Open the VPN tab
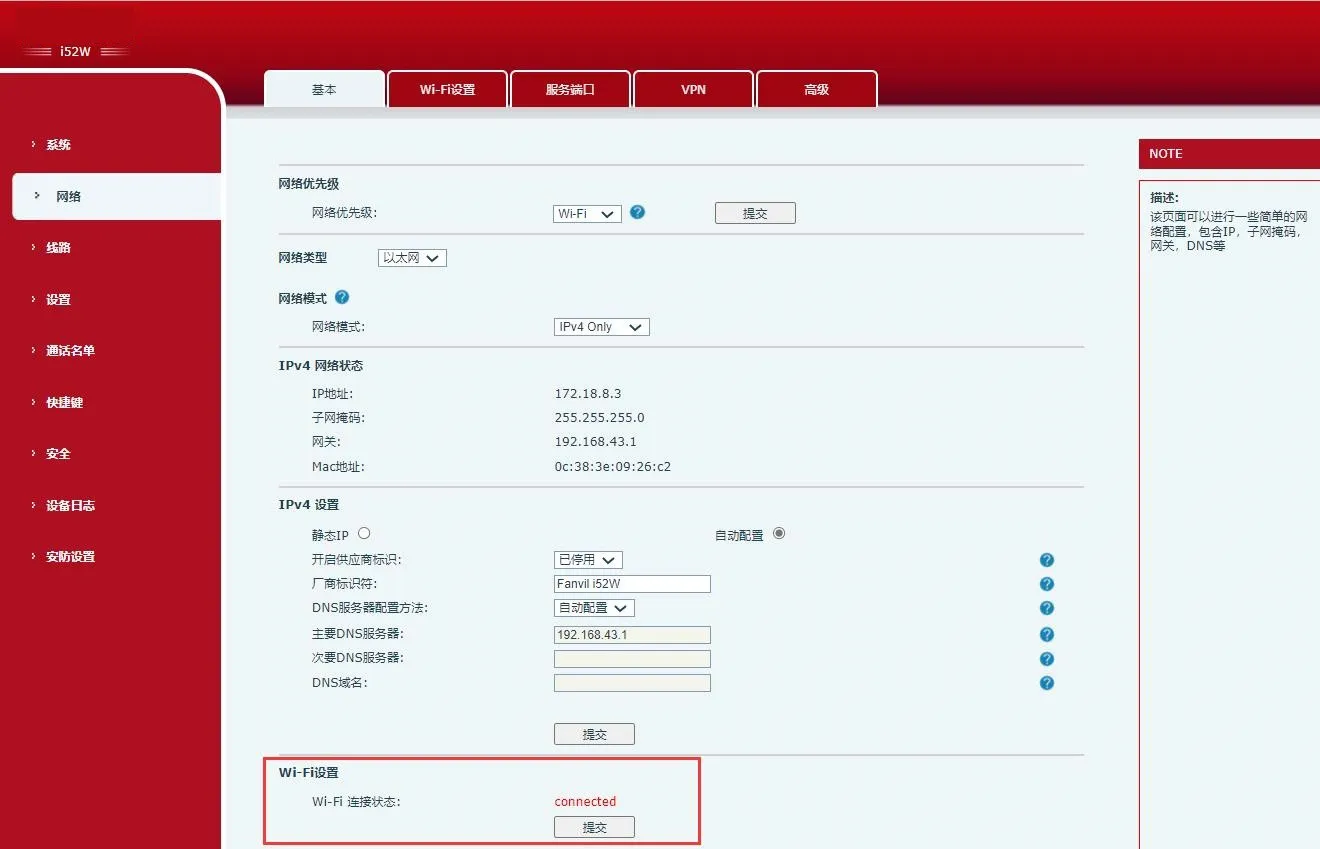Screen dimensions: 1320x849 [x=693, y=88]
